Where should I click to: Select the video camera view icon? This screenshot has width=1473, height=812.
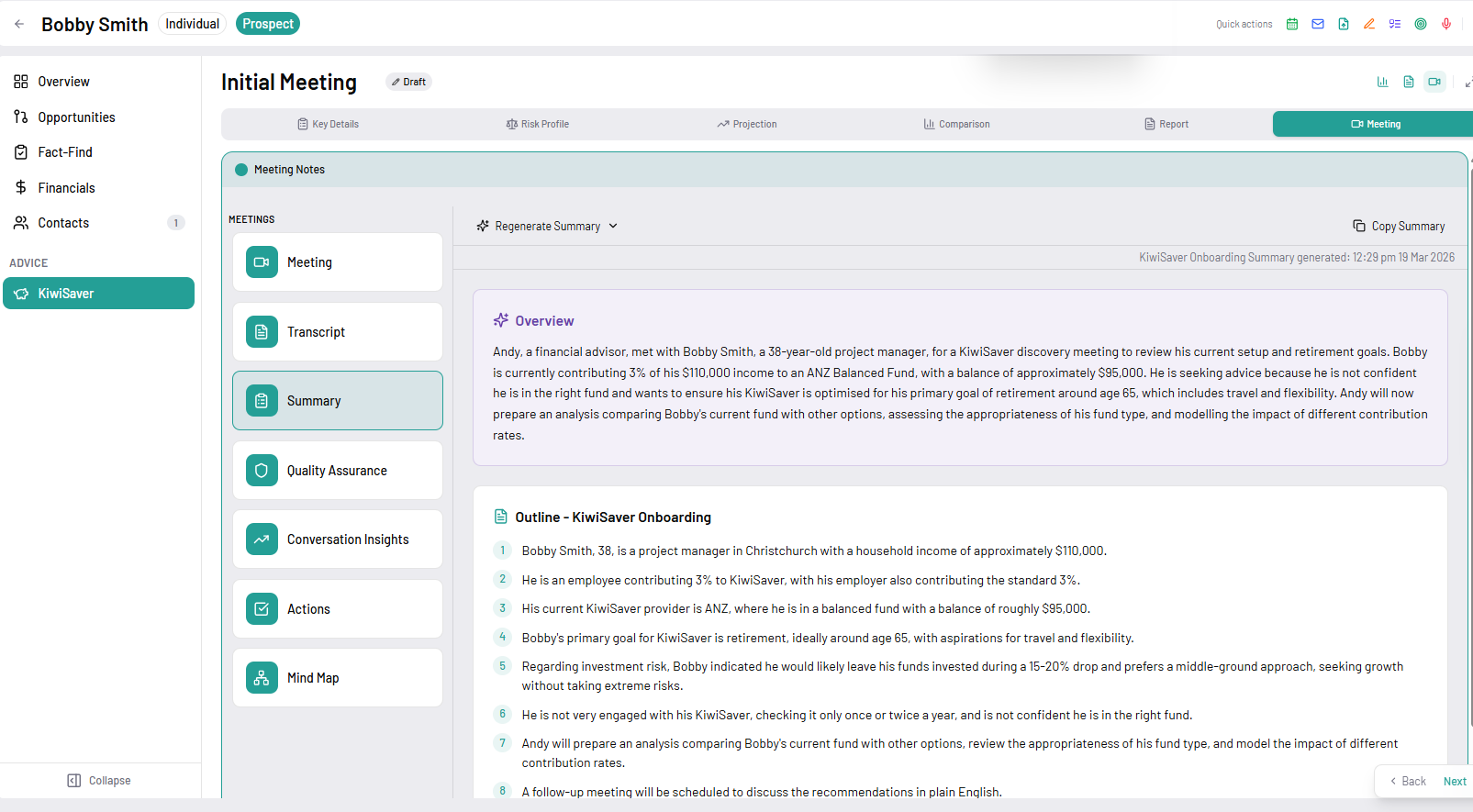pyautogui.click(x=1434, y=82)
